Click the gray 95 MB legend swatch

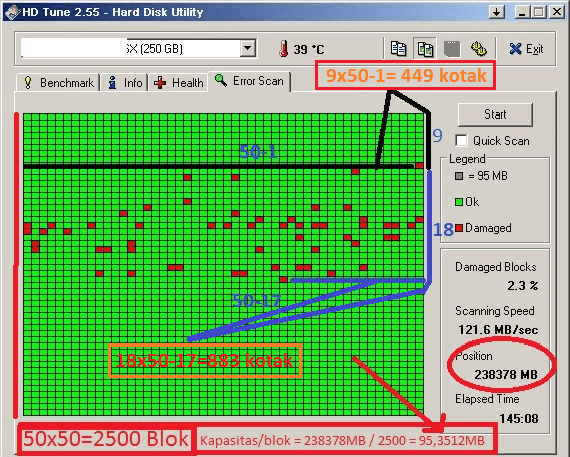pyautogui.click(x=459, y=176)
